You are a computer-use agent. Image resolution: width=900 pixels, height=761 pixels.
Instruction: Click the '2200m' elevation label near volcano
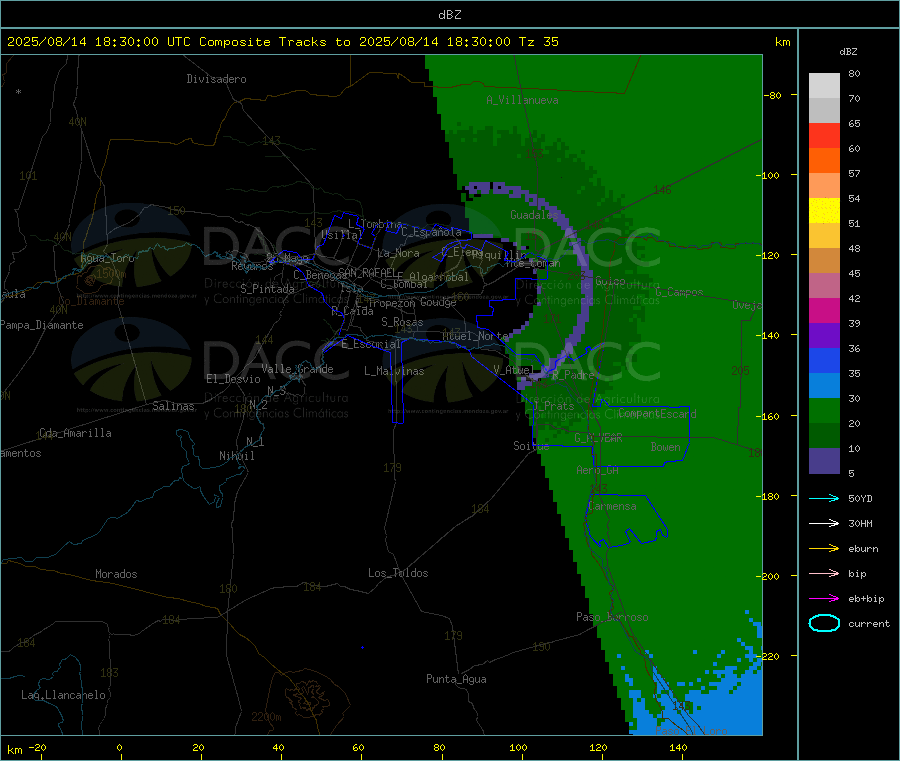pyautogui.click(x=266, y=717)
